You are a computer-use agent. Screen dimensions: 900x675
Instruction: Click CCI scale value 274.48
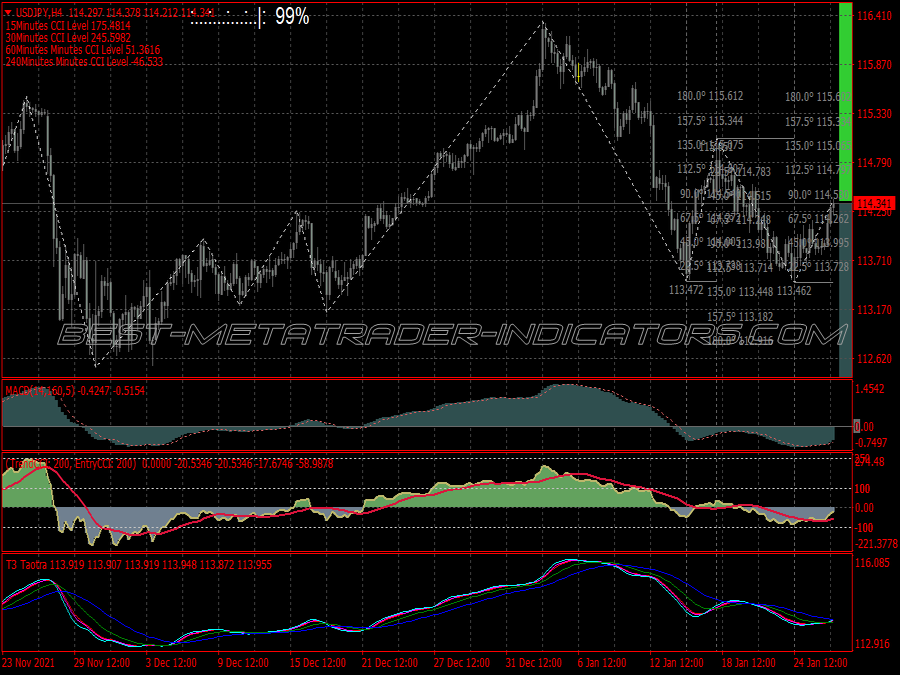[x=871, y=462]
